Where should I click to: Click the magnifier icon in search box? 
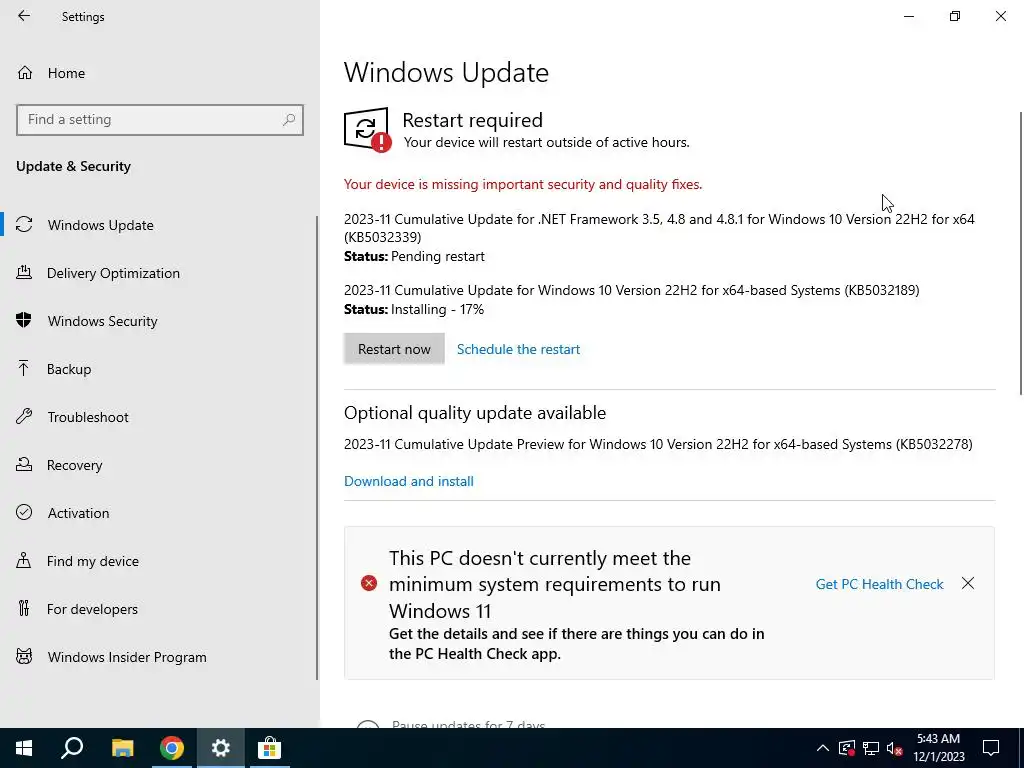click(289, 120)
